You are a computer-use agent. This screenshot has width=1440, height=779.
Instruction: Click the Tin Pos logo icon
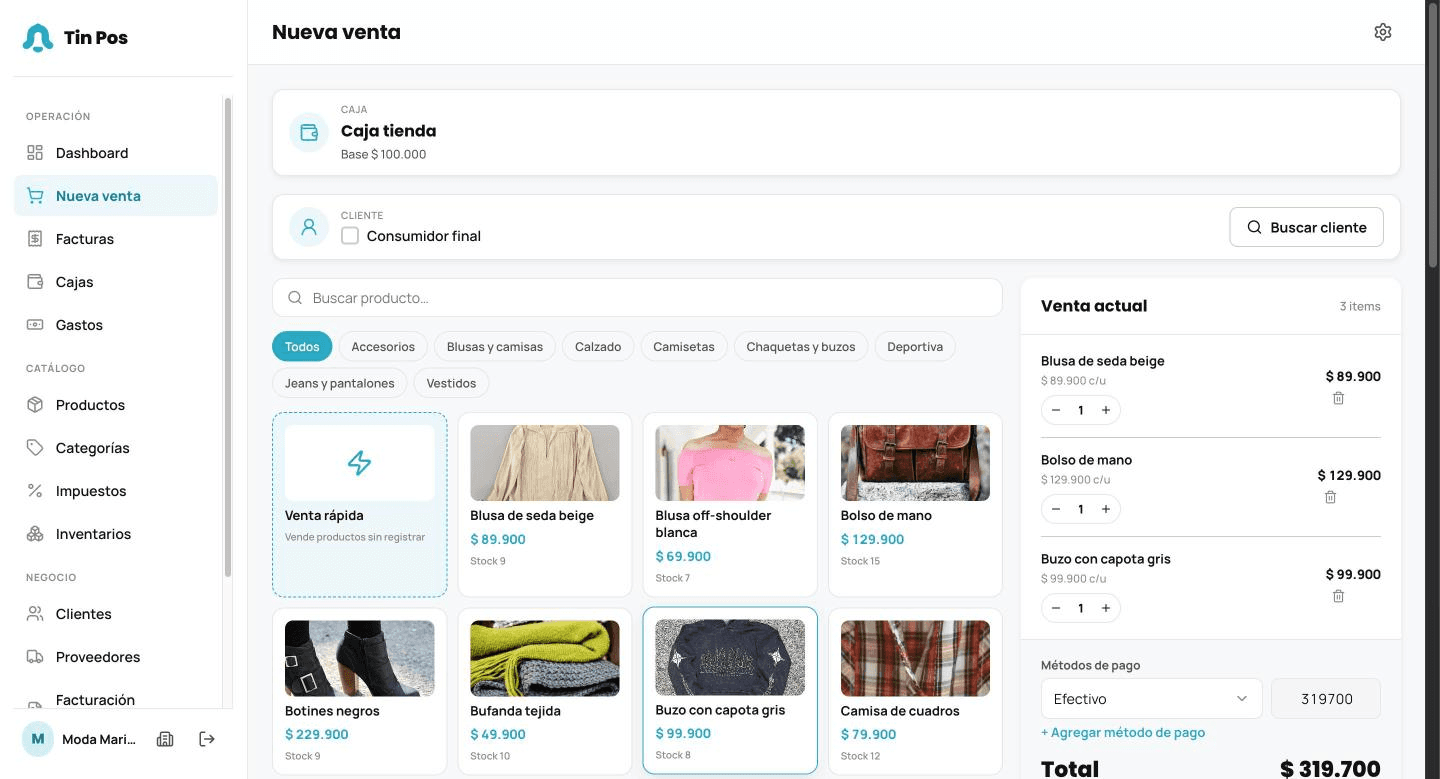pos(38,38)
